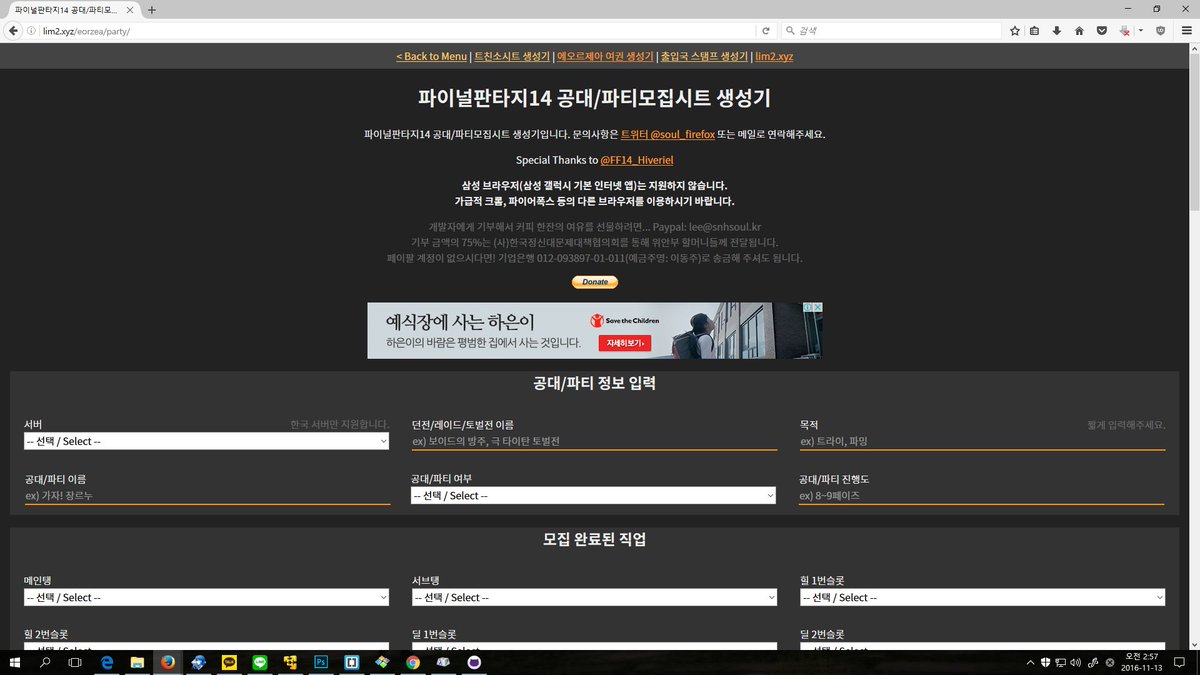Focus the 공대/파티 진행도 input field

click(981, 496)
